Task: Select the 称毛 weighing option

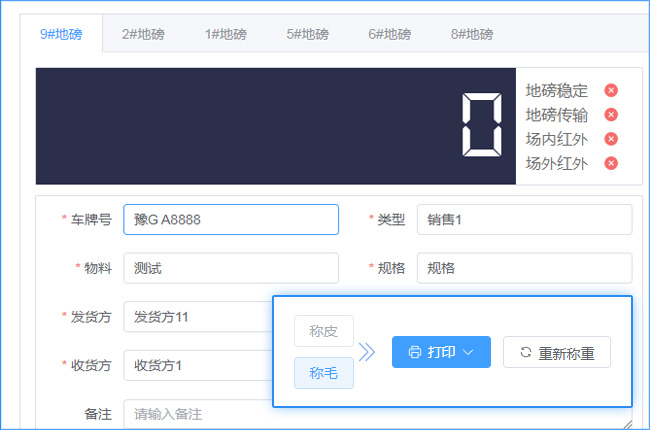Action: (323, 373)
